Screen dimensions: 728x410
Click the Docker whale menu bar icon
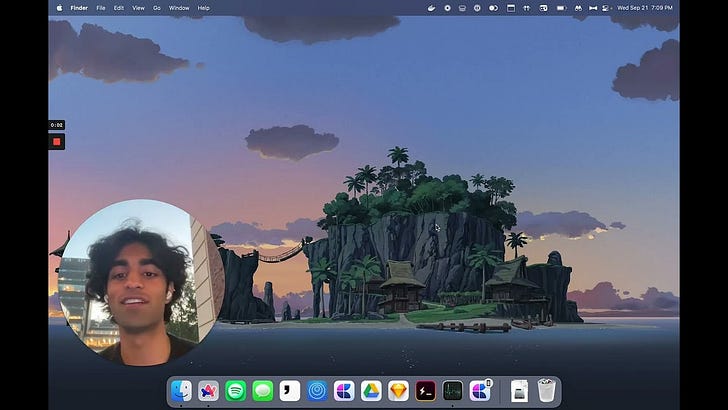431,8
